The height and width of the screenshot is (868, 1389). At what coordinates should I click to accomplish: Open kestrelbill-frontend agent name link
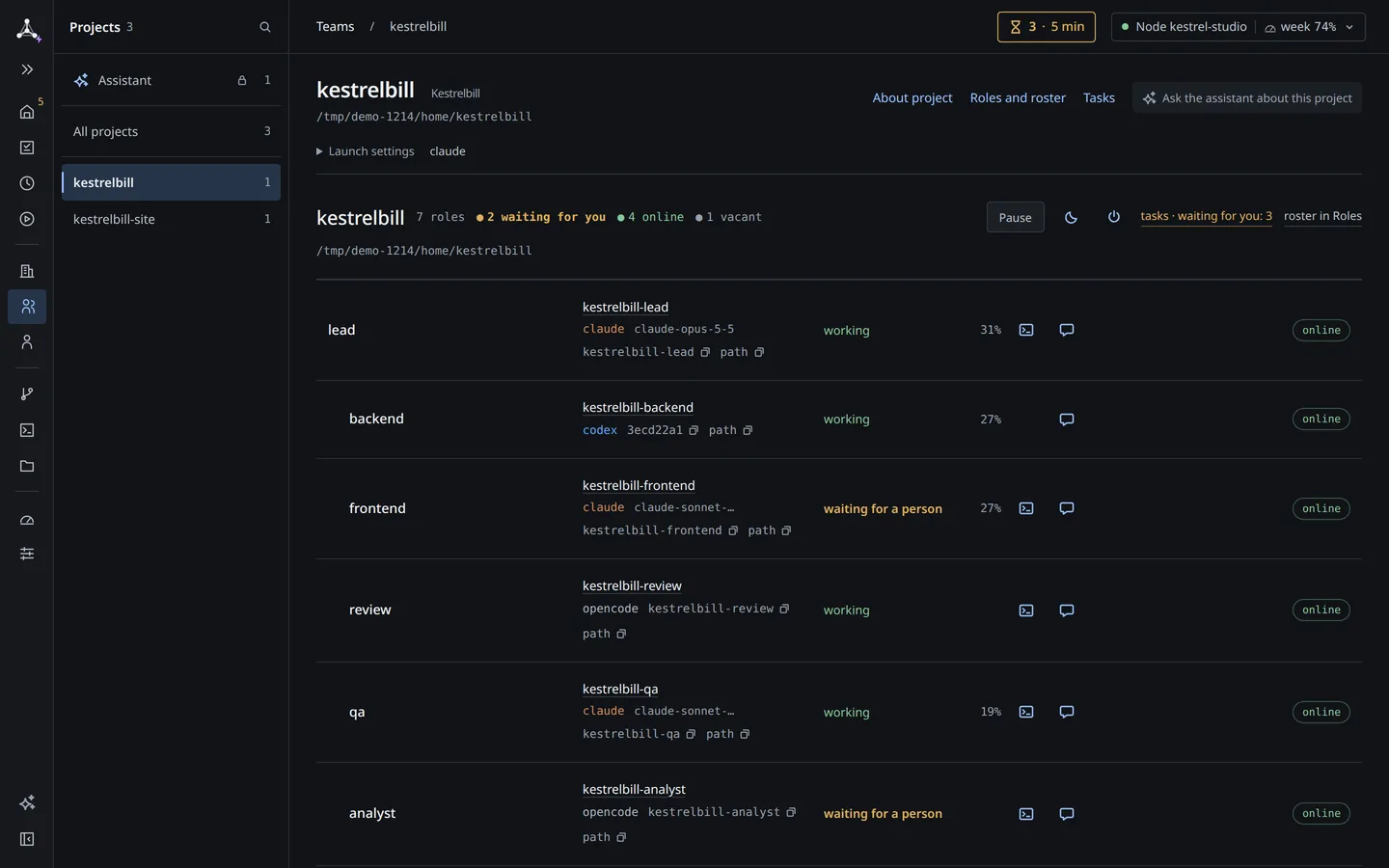[639, 485]
